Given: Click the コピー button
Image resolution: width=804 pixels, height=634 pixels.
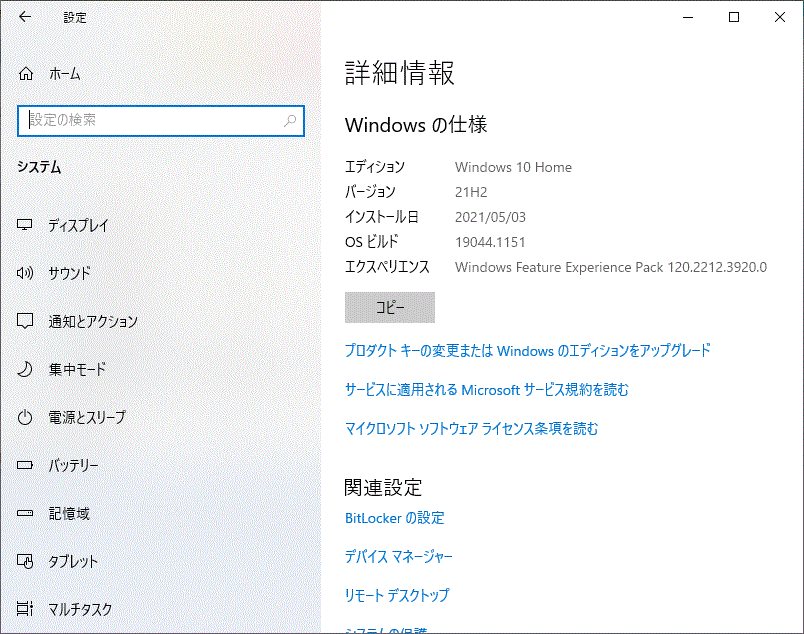Looking at the screenshot, I should coord(390,307).
